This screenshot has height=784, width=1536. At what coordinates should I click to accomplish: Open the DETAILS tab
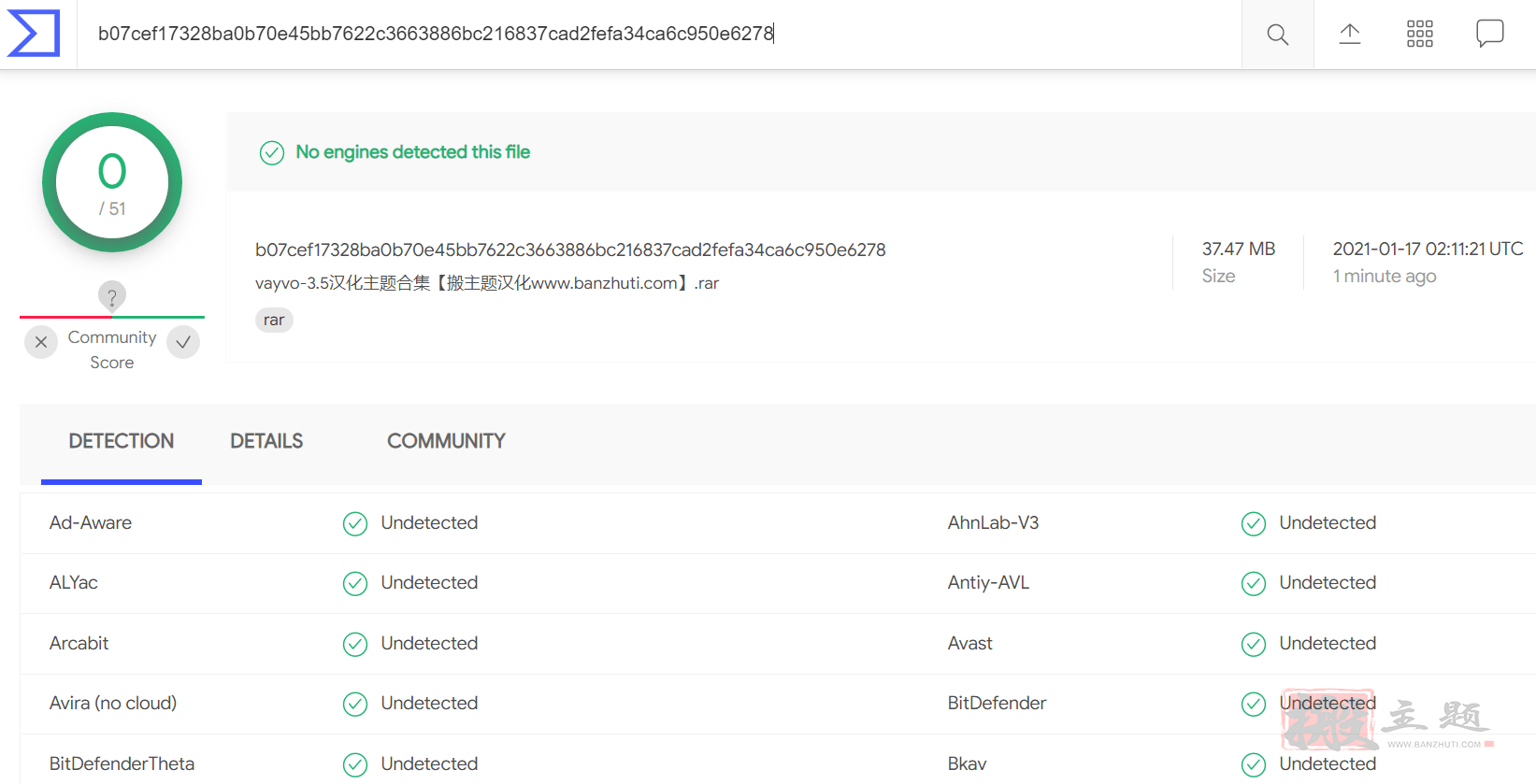pyautogui.click(x=266, y=441)
